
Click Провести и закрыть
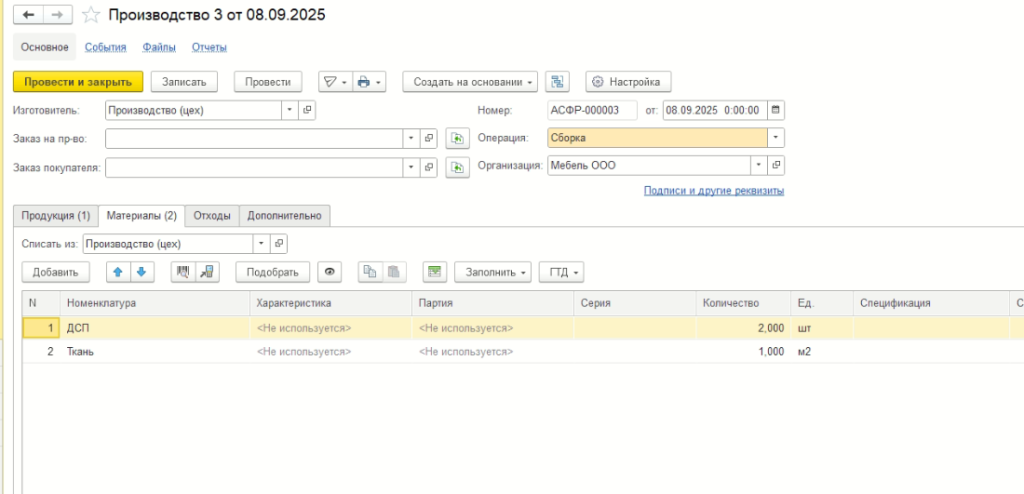[x=78, y=82]
